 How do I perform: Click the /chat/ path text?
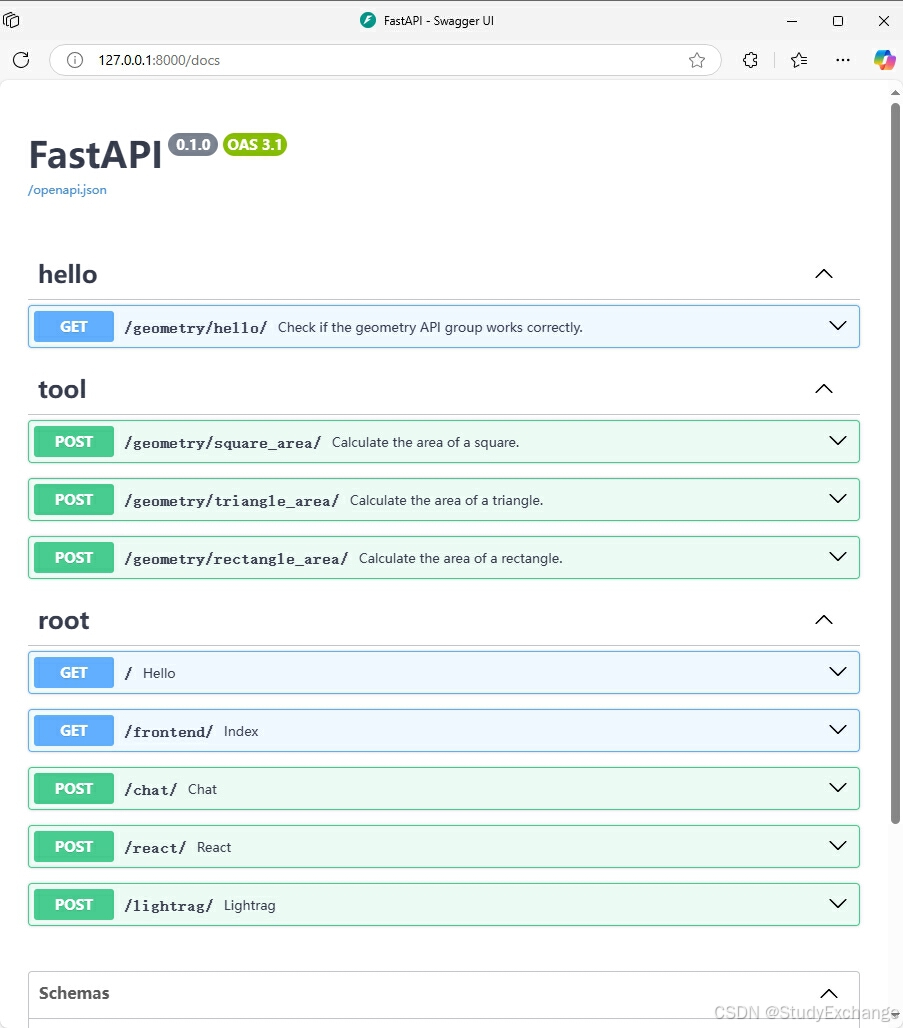pos(151,790)
